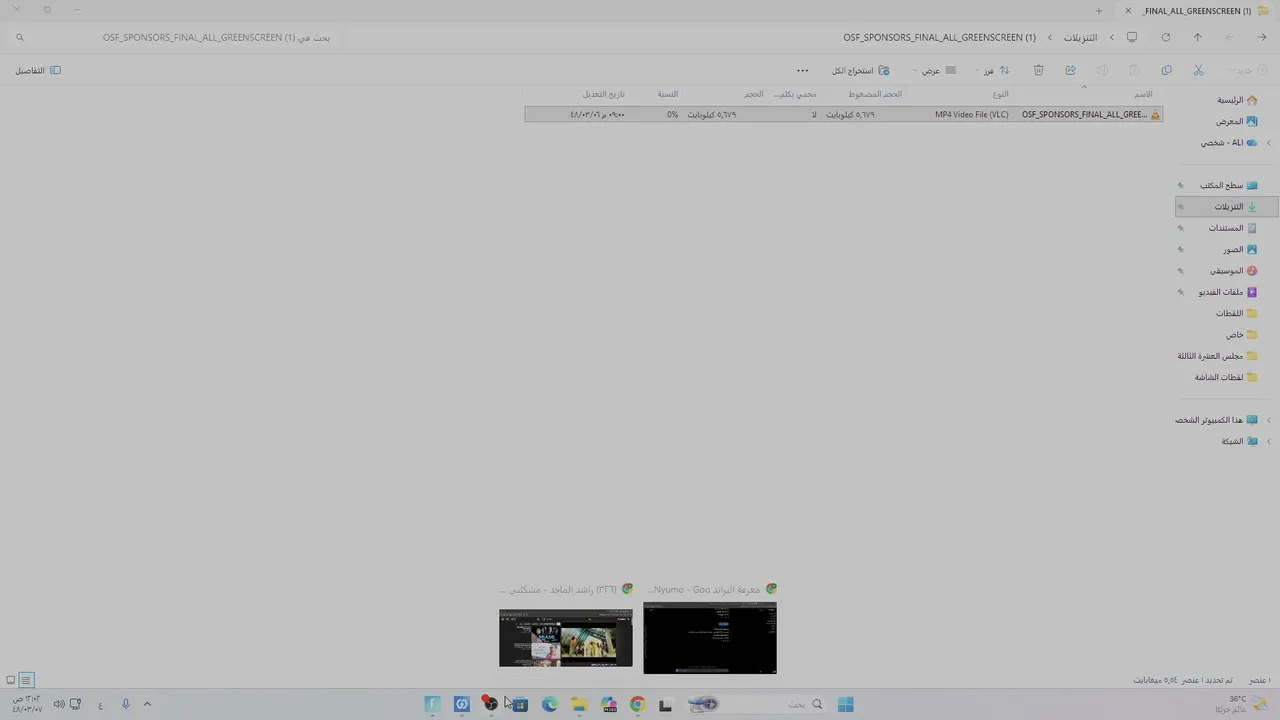1280x720 pixels.
Task: Open Microsoft Store from taskbar
Action: click(x=519, y=704)
